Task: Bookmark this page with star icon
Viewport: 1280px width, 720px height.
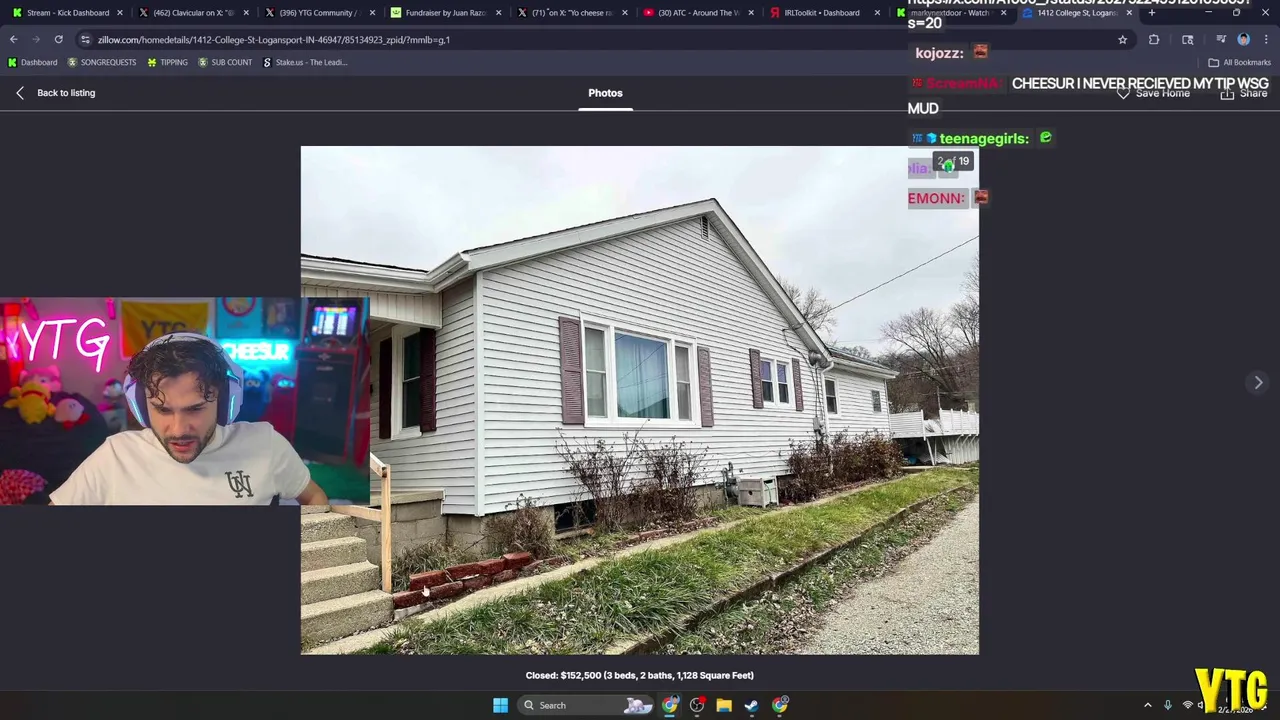Action: point(1122,40)
